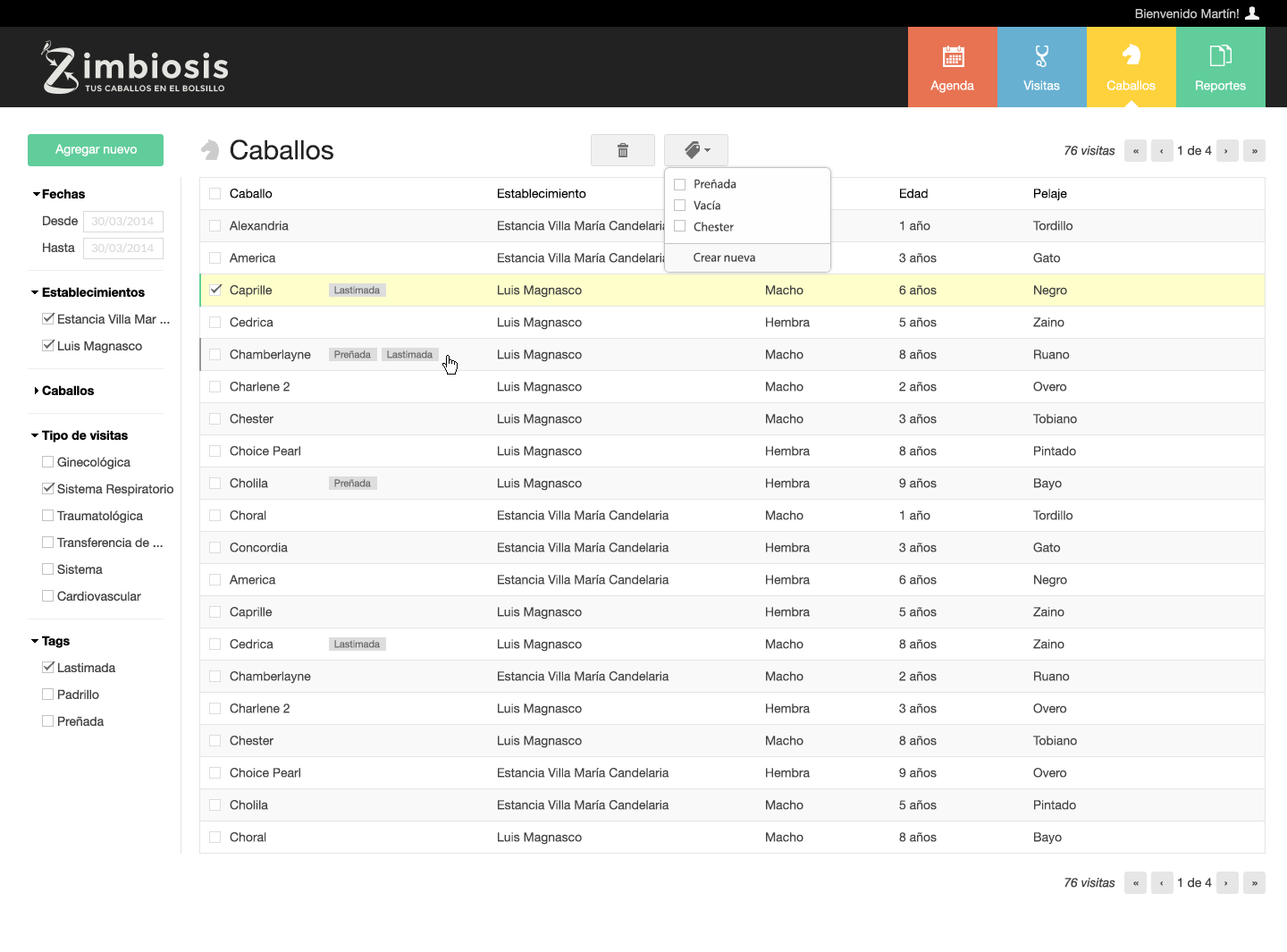Go to the Caballos horse section

coord(1131,67)
